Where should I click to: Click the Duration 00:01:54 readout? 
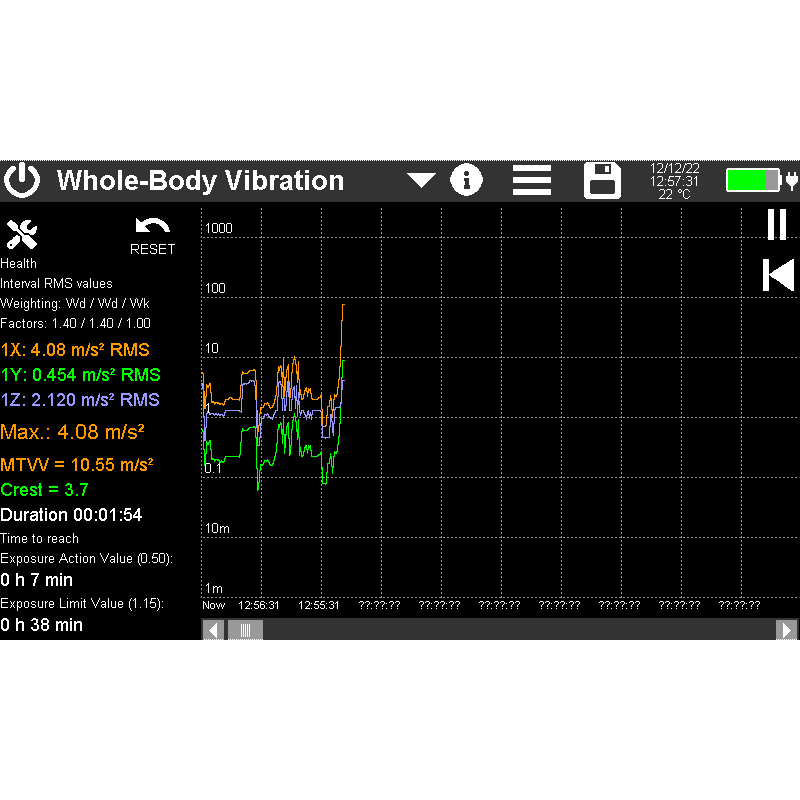point(71,515)
